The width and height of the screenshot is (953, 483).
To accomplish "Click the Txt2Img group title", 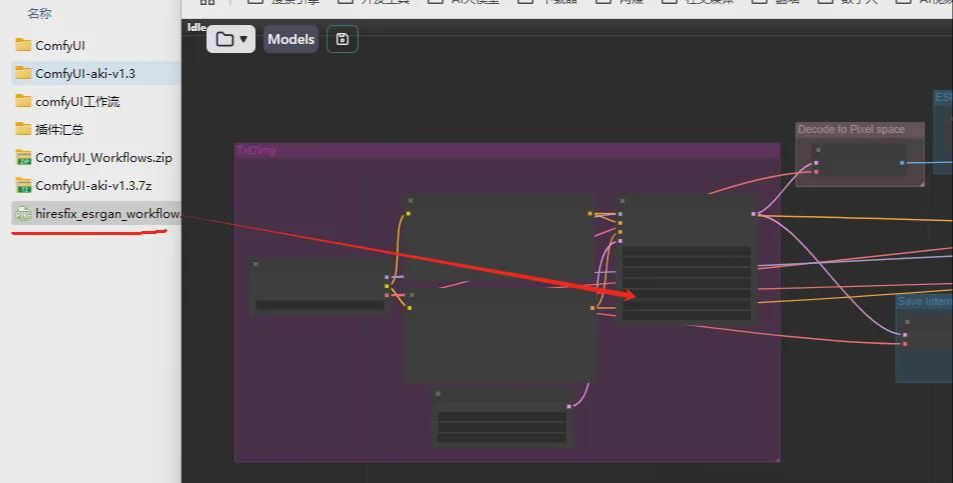I will [x=256, y=150].
